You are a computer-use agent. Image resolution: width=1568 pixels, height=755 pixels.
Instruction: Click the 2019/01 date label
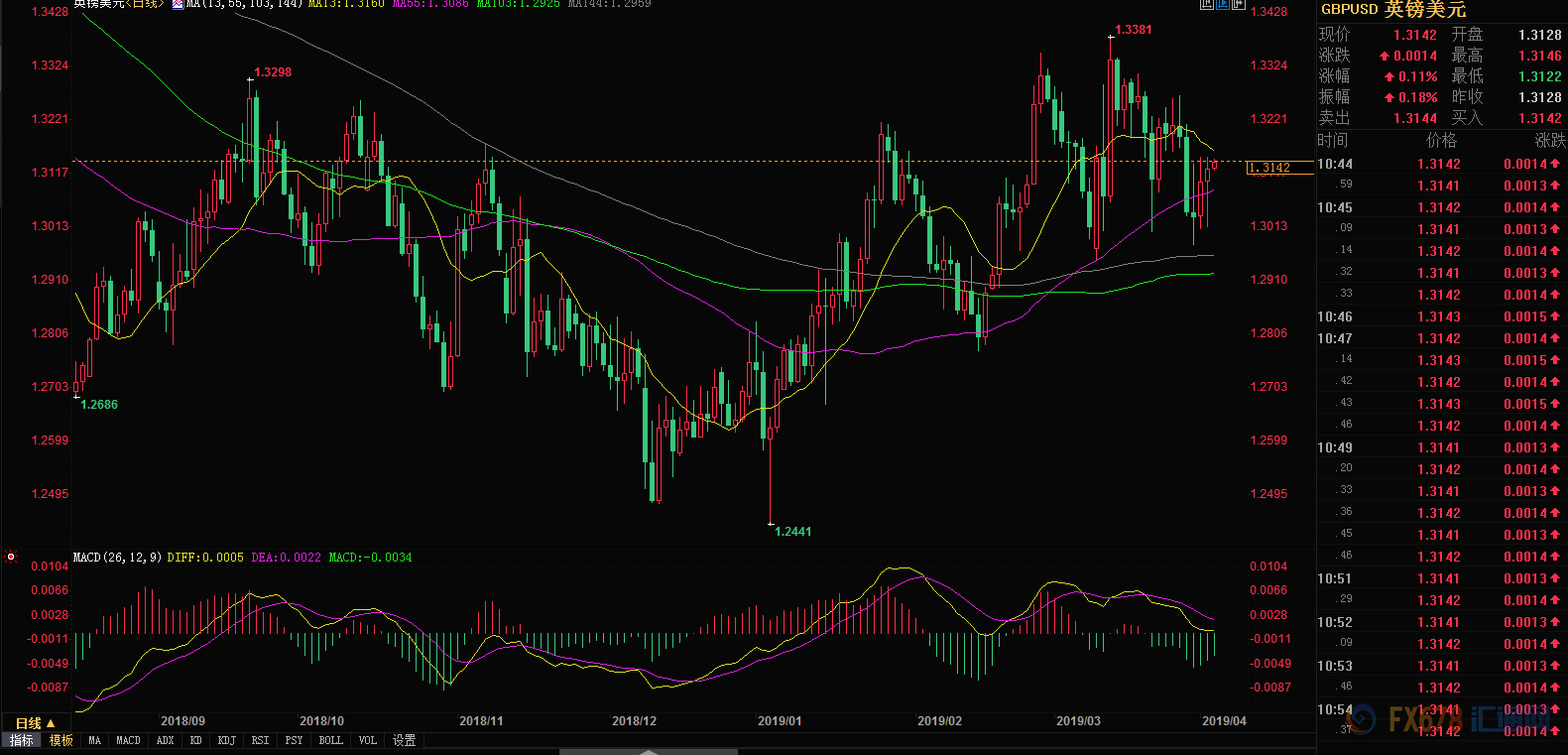pos(780,721)
